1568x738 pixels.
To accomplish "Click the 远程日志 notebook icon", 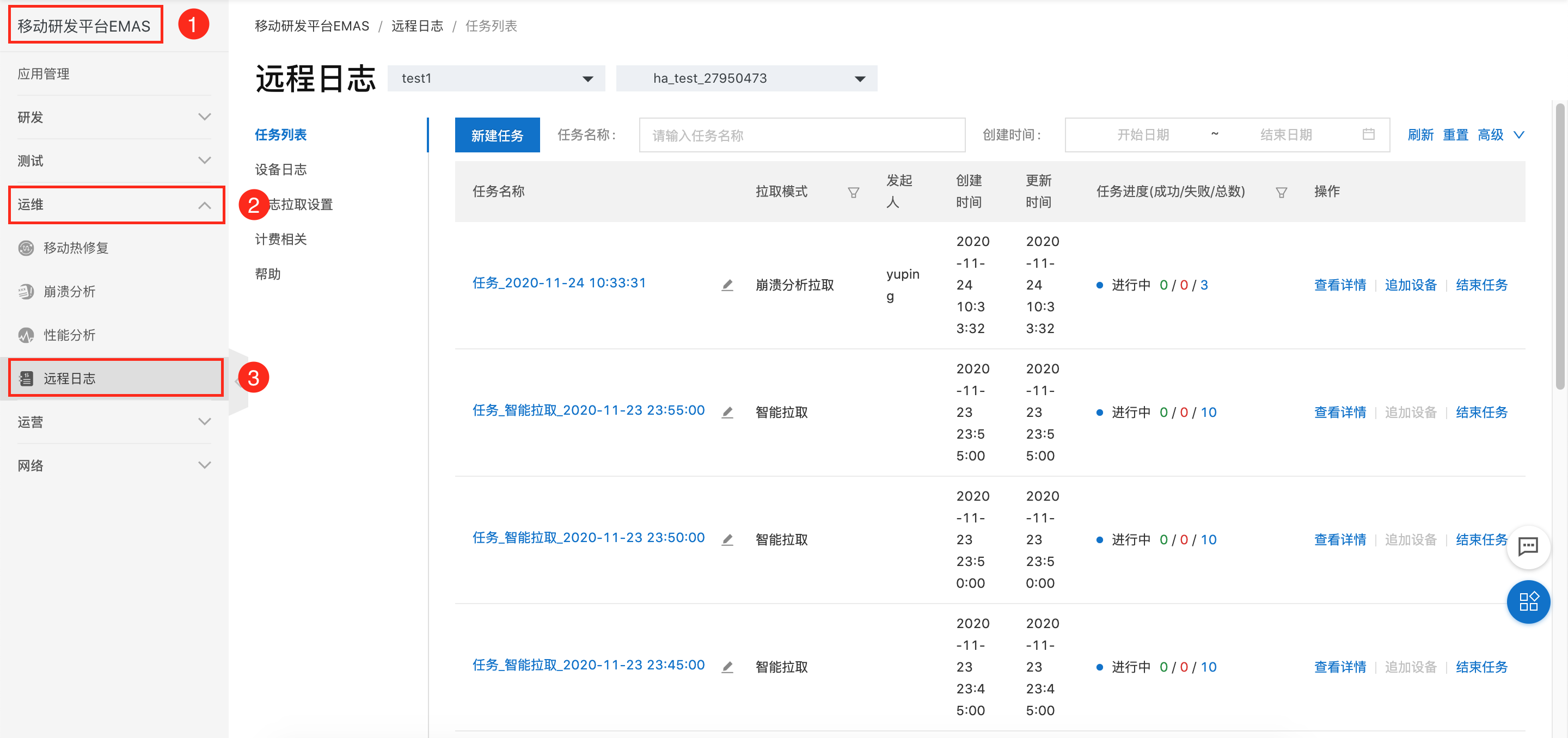I will (x=26, y=378).
